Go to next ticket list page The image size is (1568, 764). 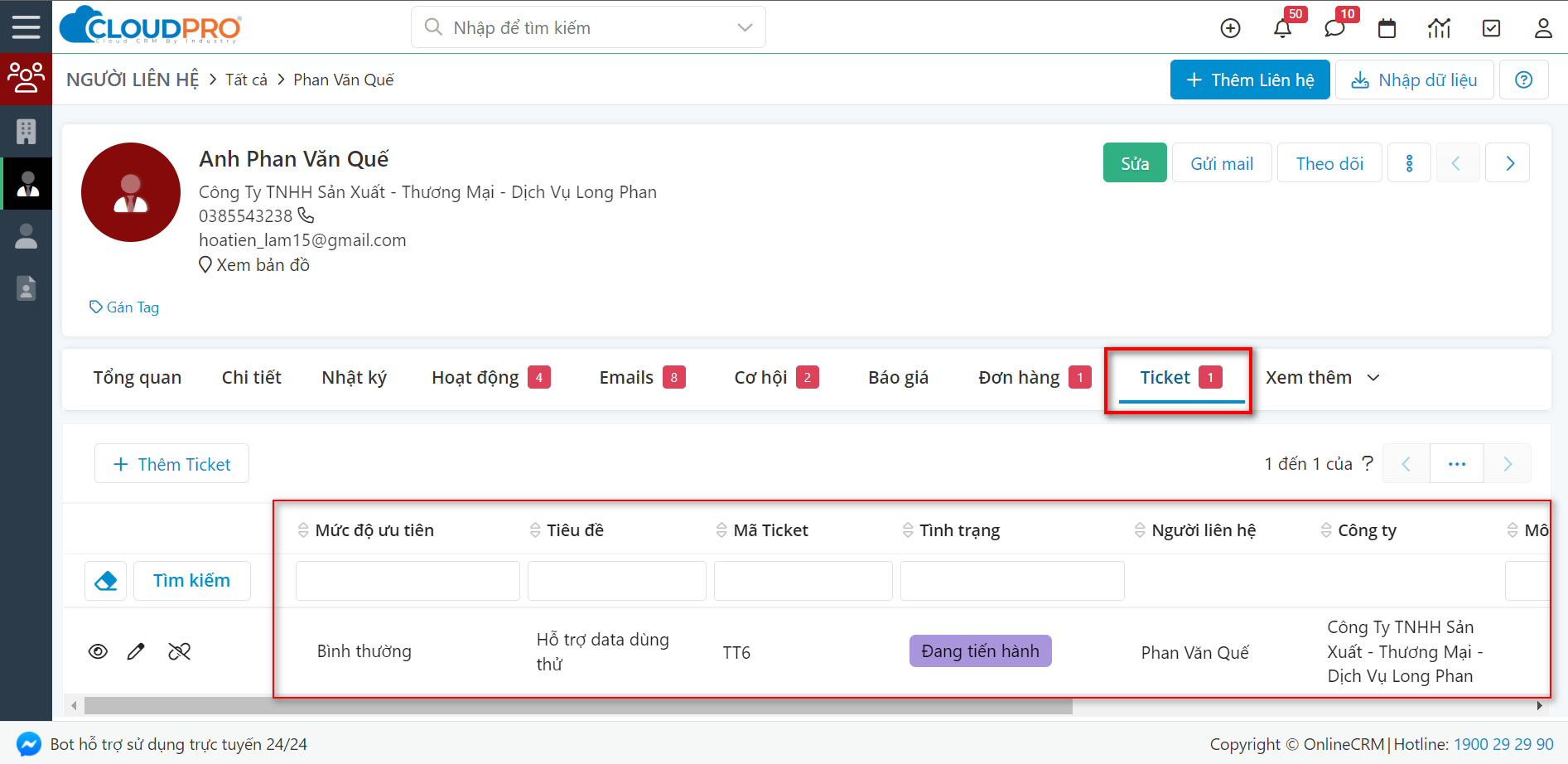point(1508,464)
